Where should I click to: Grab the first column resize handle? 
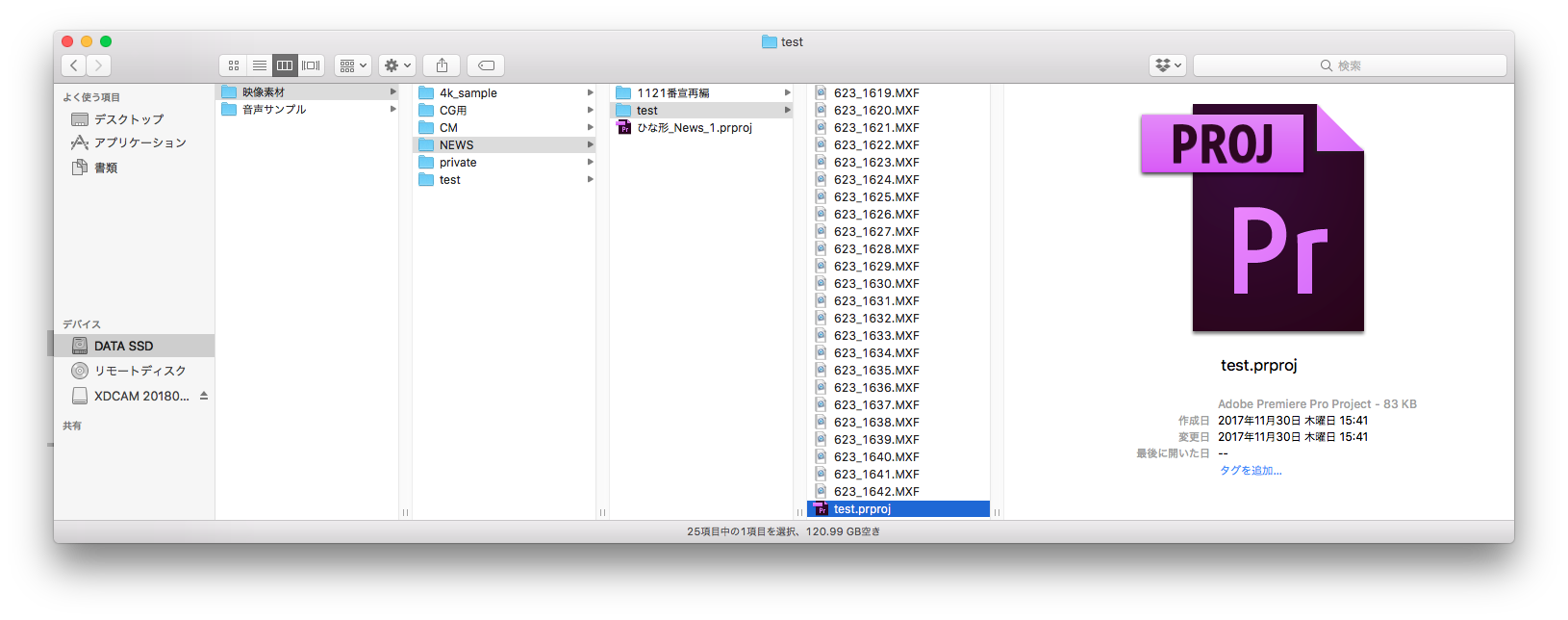(405, 512)
